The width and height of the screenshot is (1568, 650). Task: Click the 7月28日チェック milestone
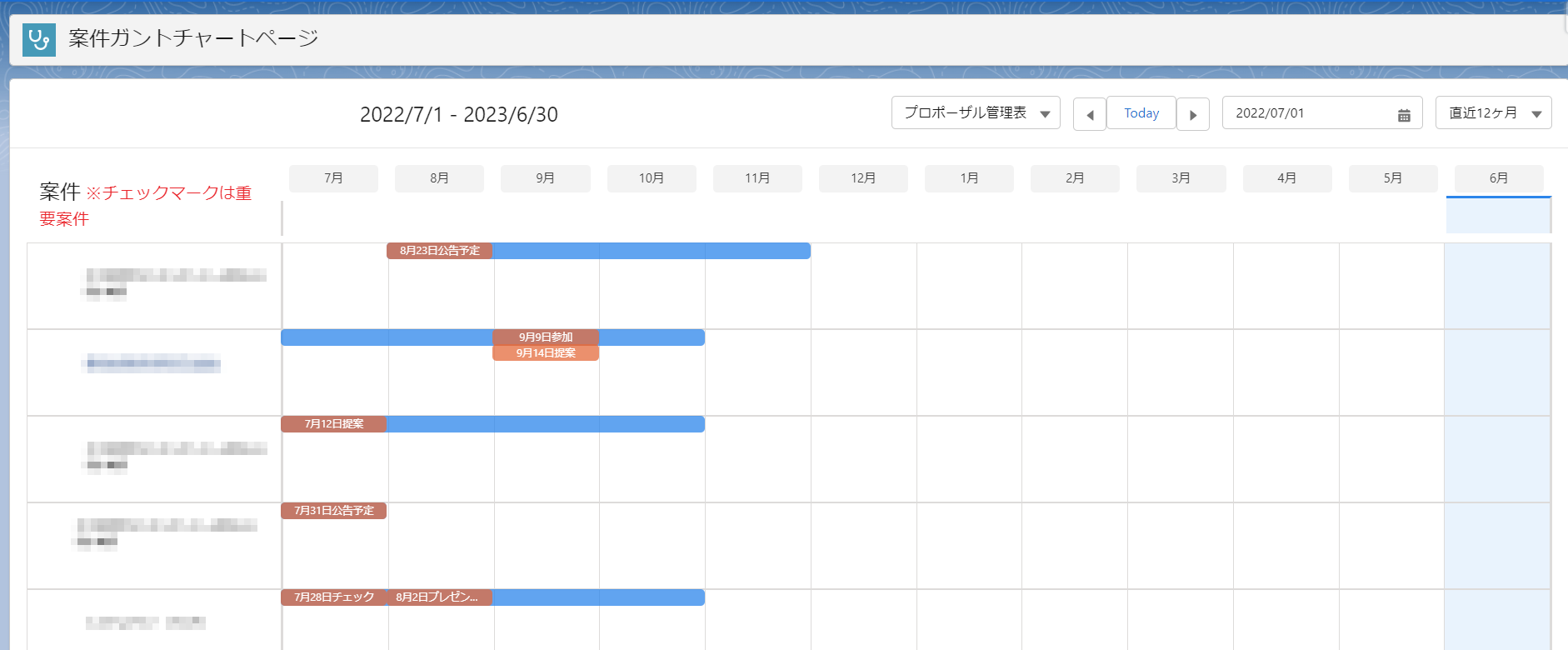[x=334, y=597]
